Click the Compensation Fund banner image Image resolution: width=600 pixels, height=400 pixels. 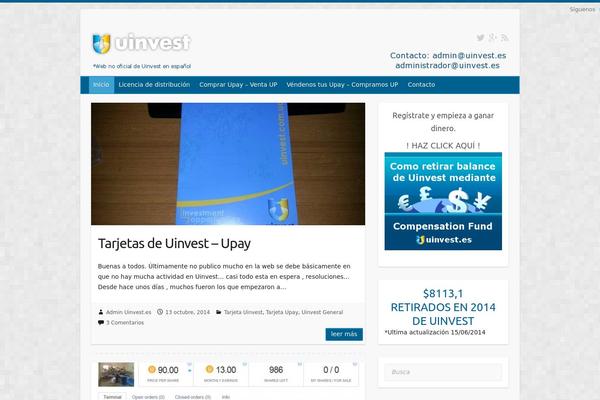[x=443, y=201]
